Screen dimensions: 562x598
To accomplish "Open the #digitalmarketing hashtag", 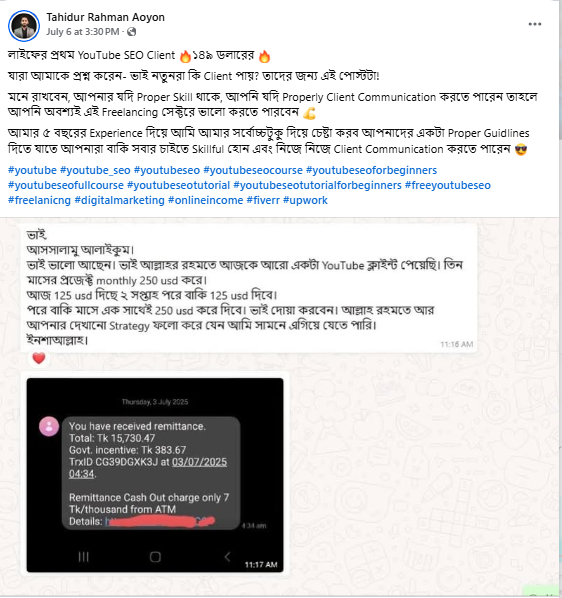I will pos(119,200).
